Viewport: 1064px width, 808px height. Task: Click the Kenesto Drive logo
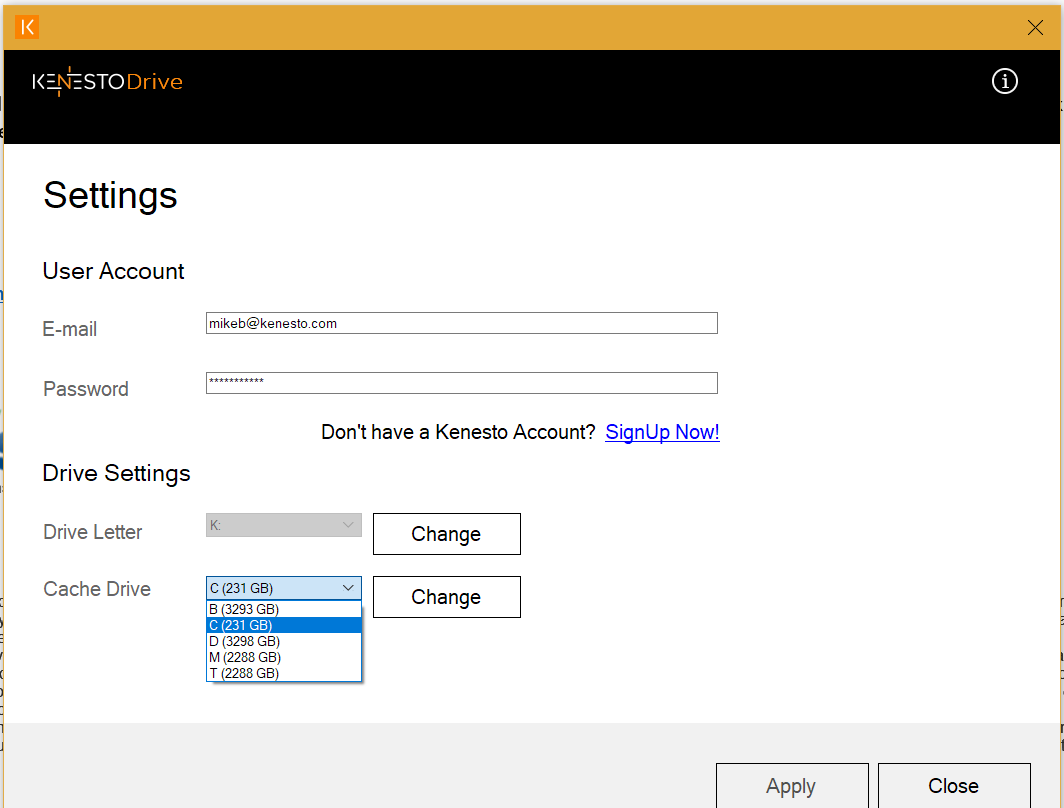(107, 82)
